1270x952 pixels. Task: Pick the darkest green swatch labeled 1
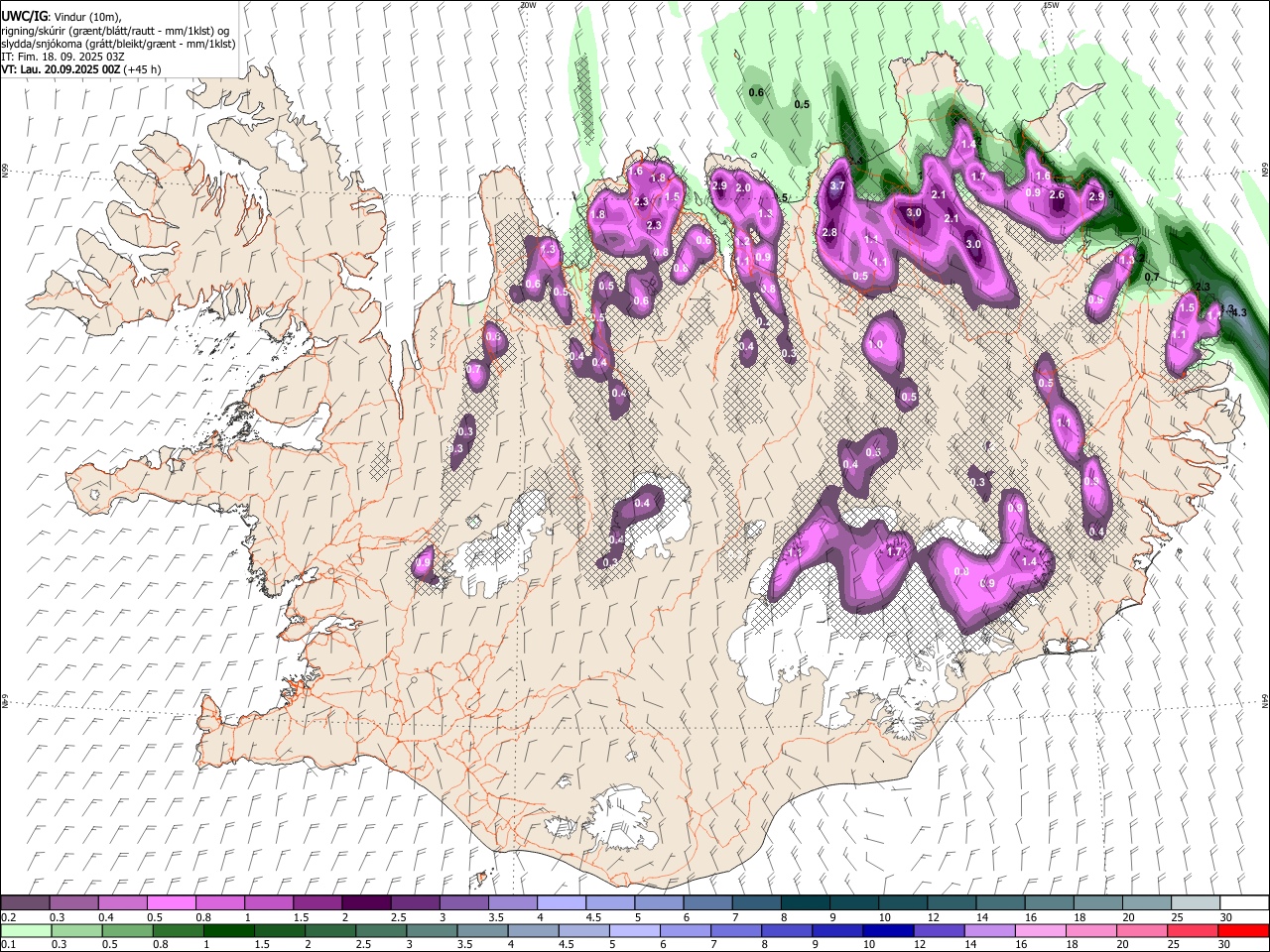click(x=229, y=930)
